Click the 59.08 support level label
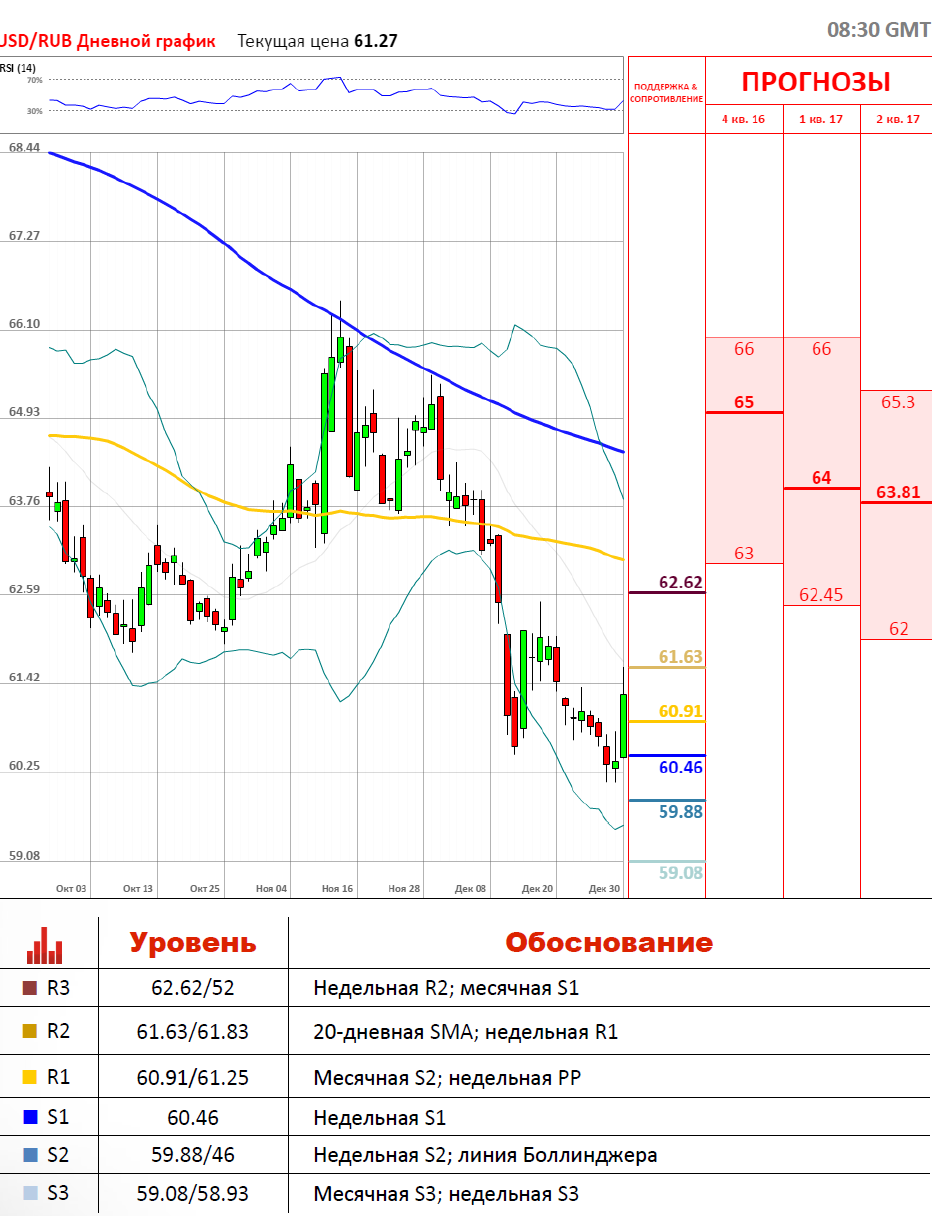 (x=680, y=873)
